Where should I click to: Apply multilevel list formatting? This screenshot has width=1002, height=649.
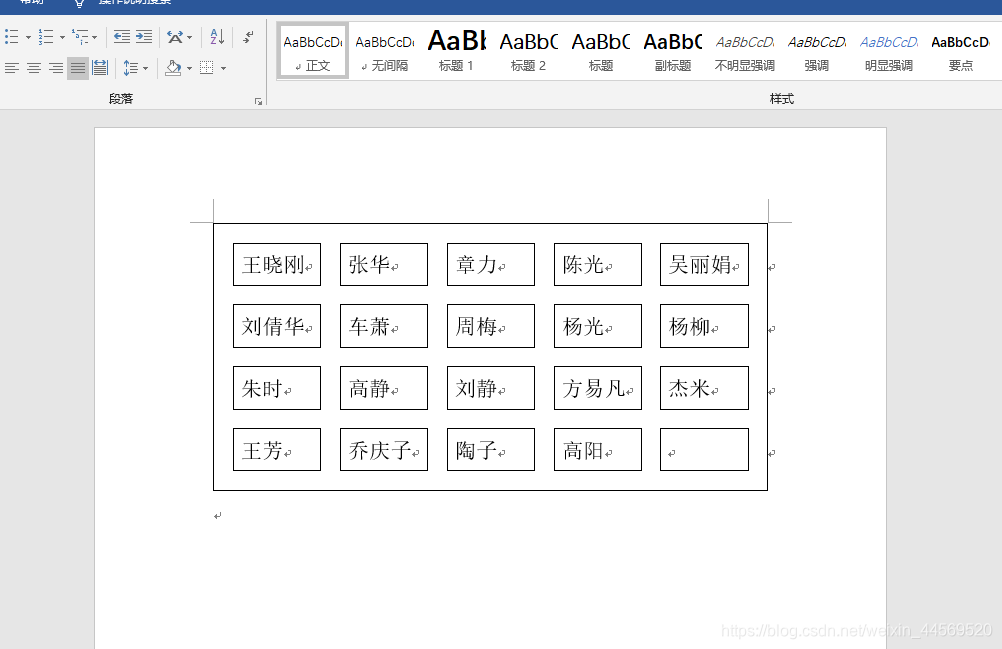pyautogui.click(x=81, y=36)
